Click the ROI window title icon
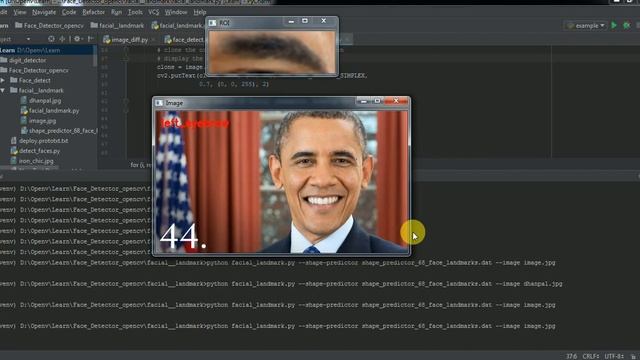Screen dimensions: 640x360 click(212, 23)
